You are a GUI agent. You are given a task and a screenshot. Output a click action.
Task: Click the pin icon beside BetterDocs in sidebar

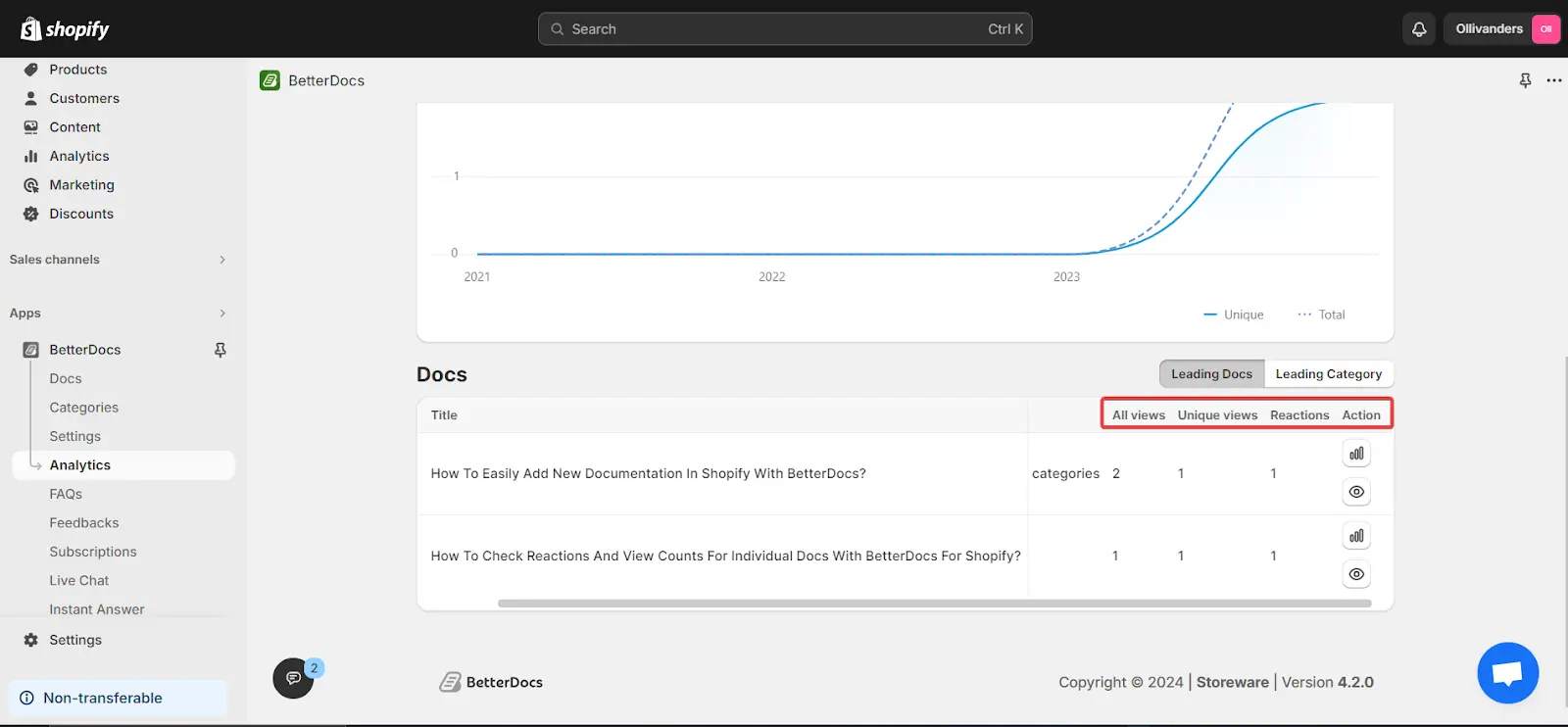[220, 350]
